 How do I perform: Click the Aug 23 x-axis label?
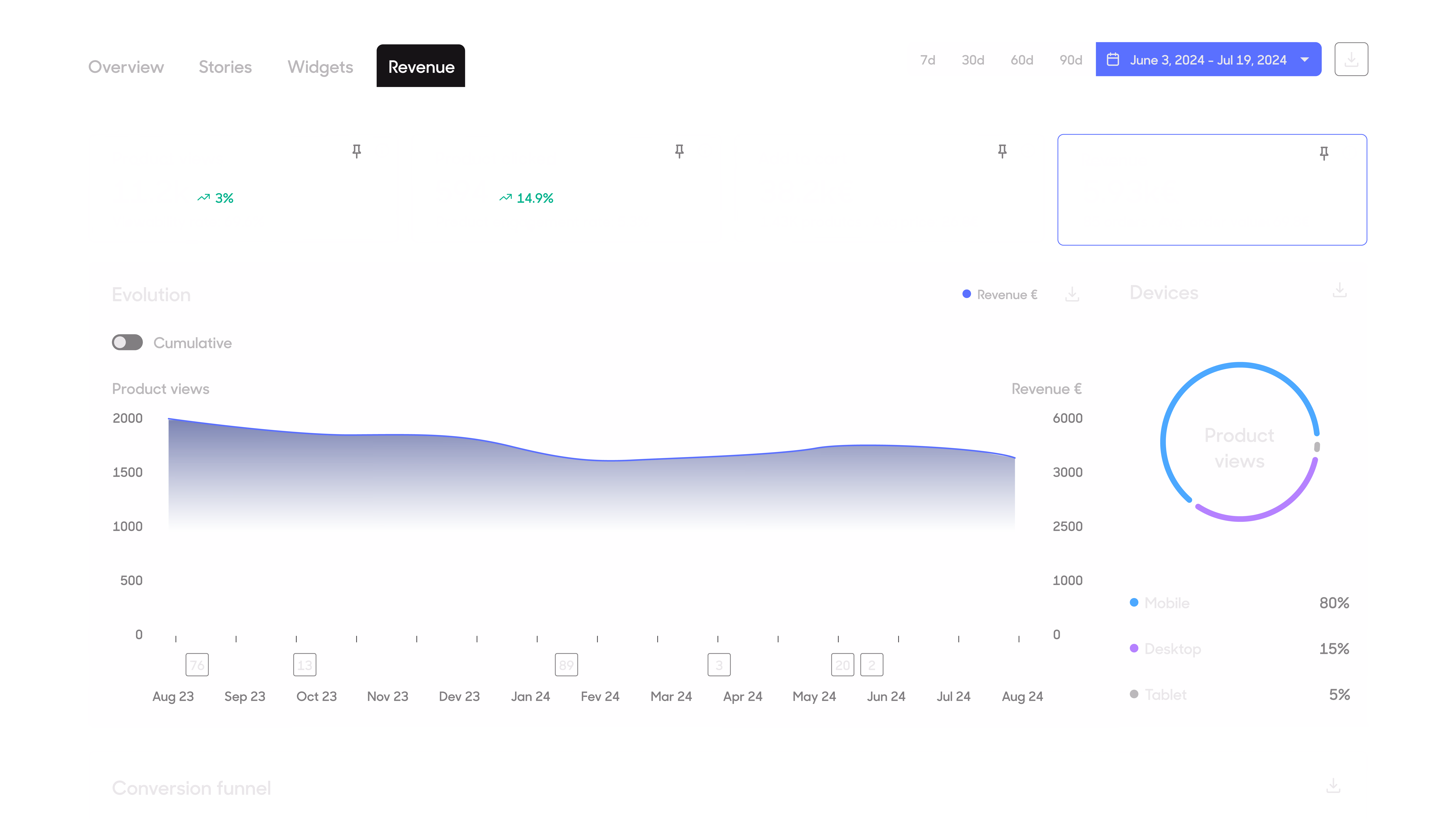click(x=173, y=697)
